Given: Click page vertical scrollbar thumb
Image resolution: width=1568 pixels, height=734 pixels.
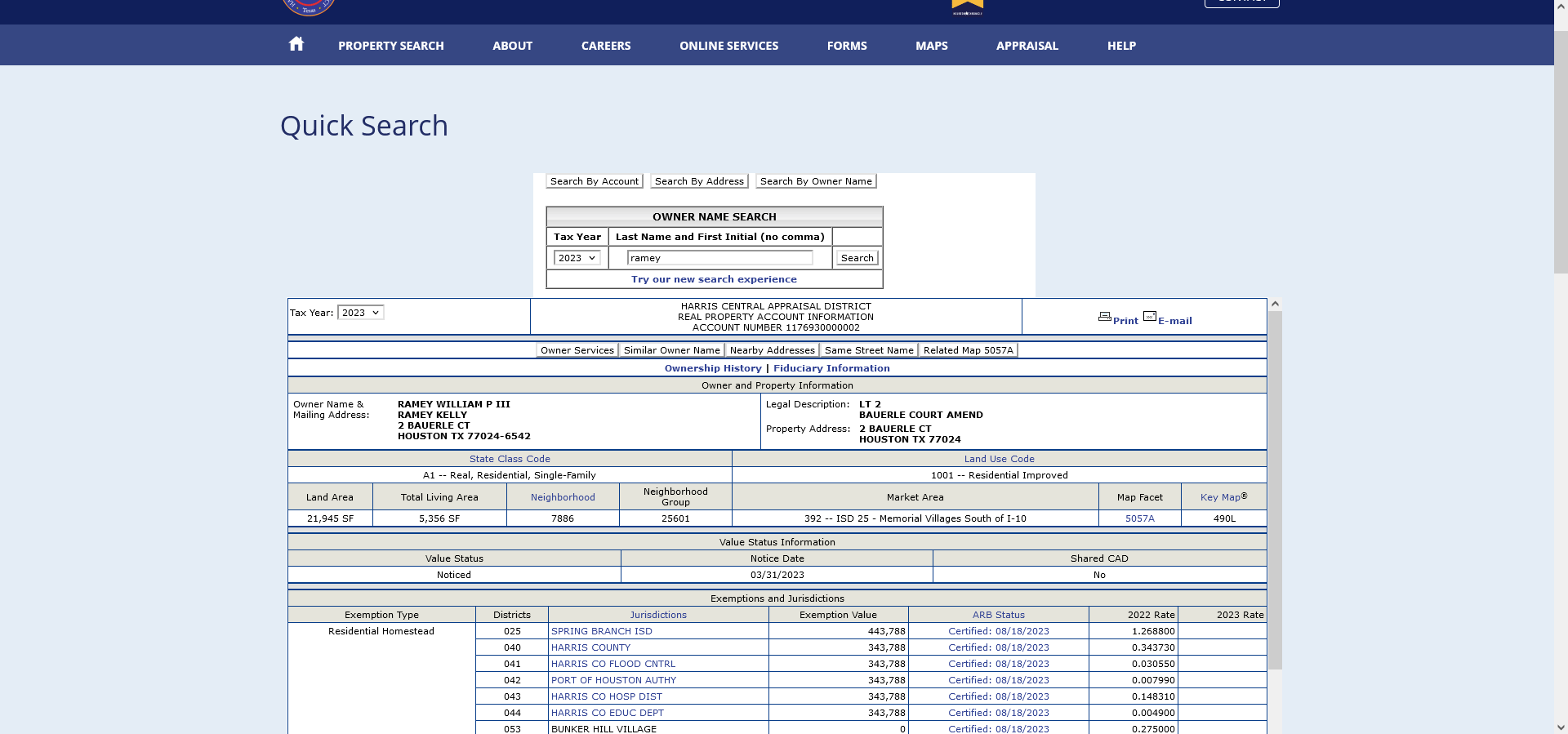Looking at the screenshot, I should [1561, 151].
